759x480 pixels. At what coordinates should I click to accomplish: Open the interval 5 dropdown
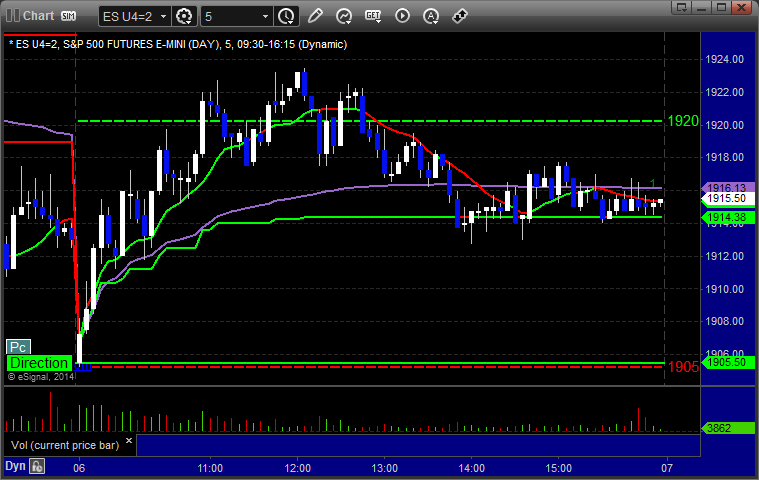(x=265, y=16)
